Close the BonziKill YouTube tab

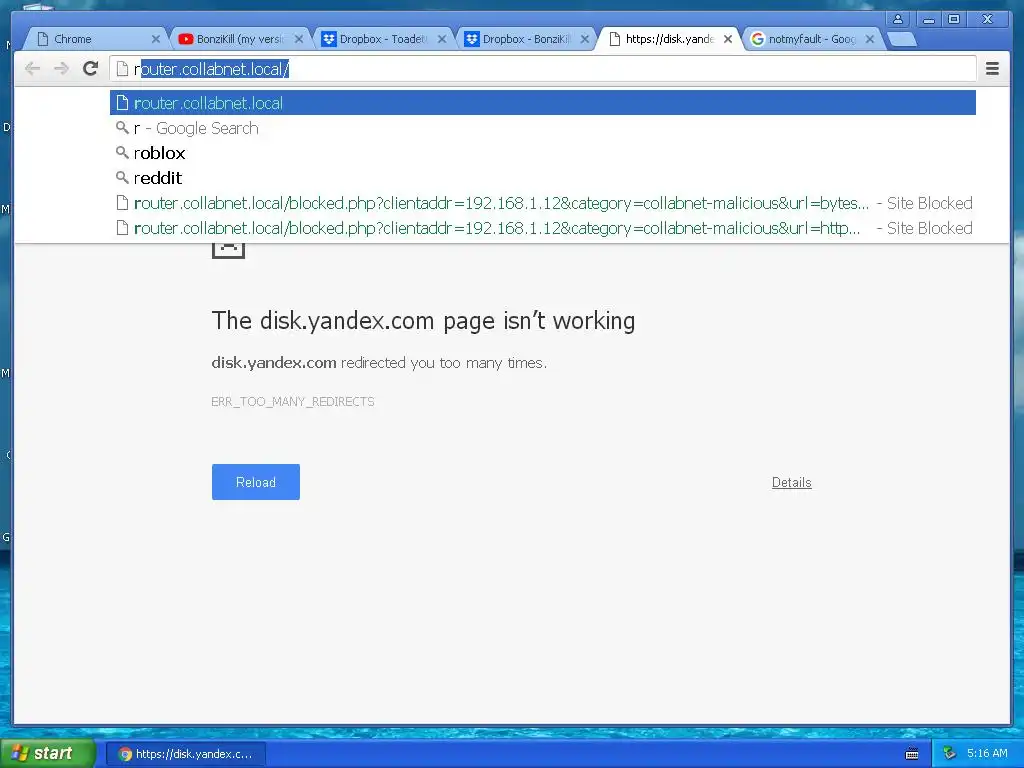298,39
